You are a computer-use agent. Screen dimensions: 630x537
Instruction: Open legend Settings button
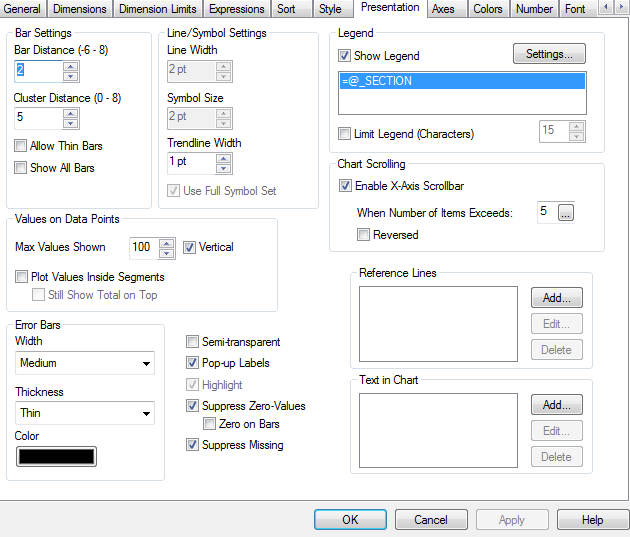pos(549,54)
